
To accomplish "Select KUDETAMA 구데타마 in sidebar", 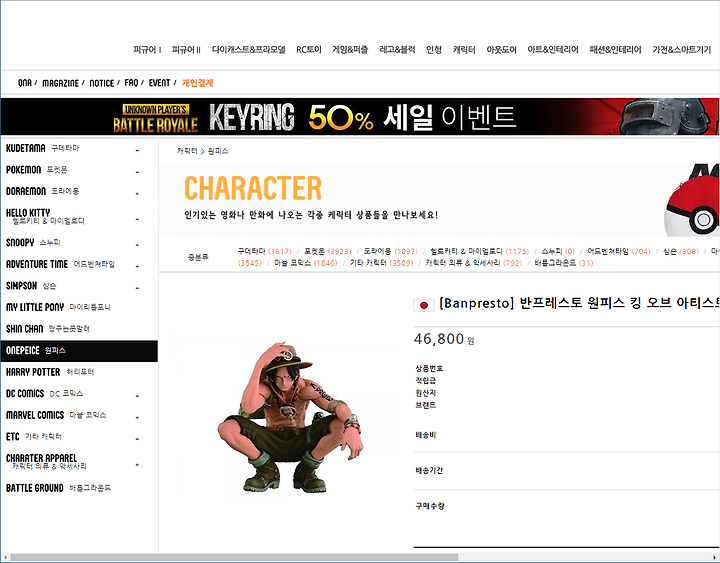I will tap(42, 148).
